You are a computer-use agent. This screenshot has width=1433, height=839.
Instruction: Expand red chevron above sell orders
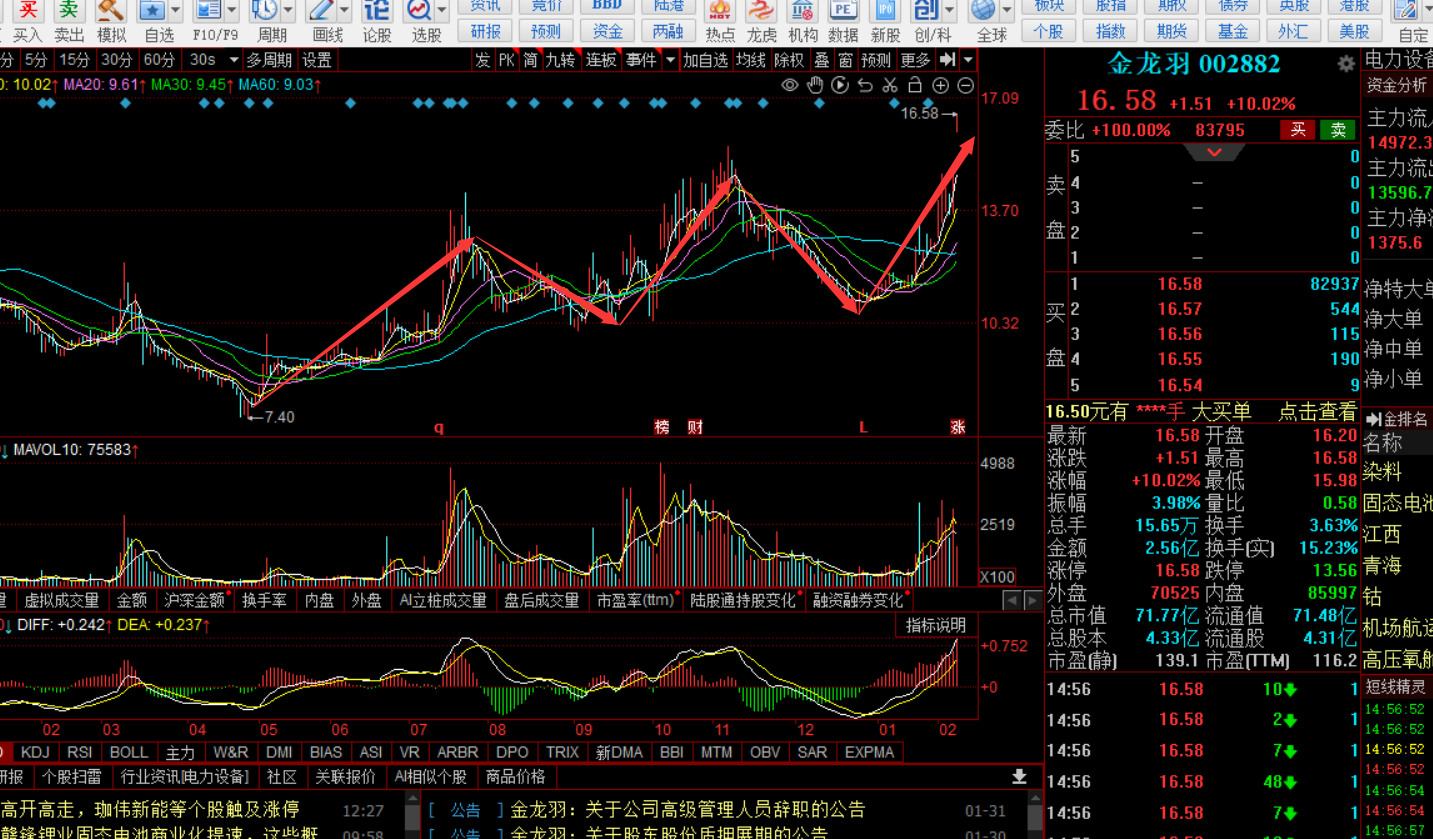1214,153
